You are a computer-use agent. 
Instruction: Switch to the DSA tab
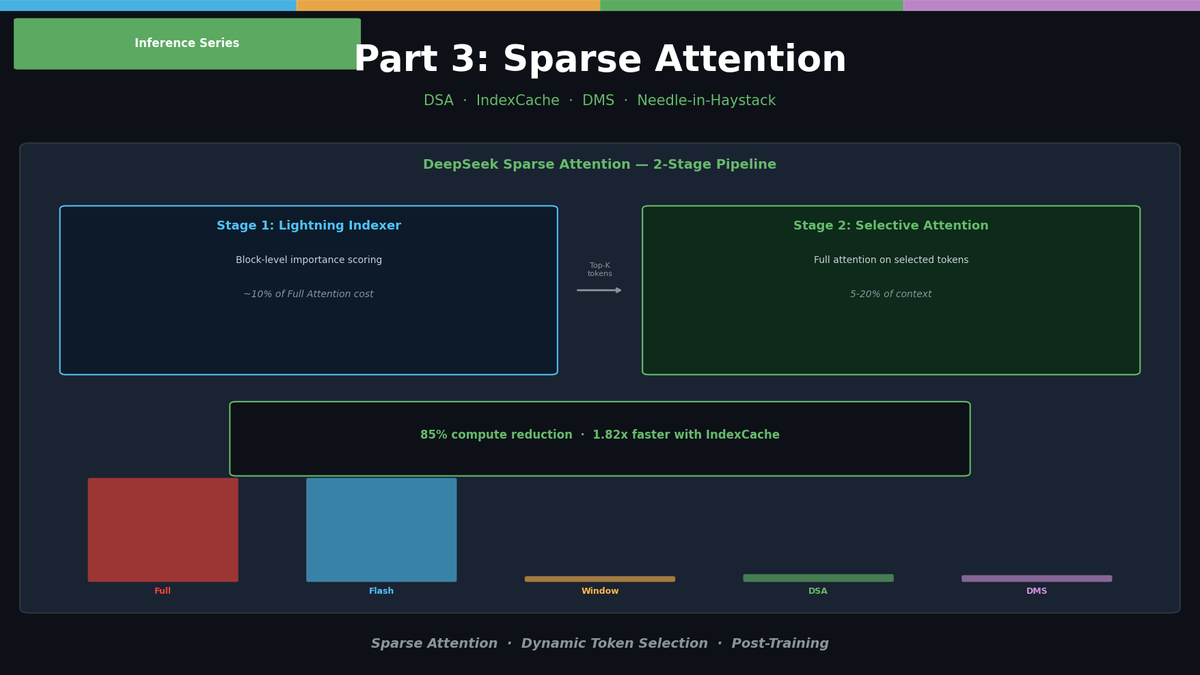point(438,100)
